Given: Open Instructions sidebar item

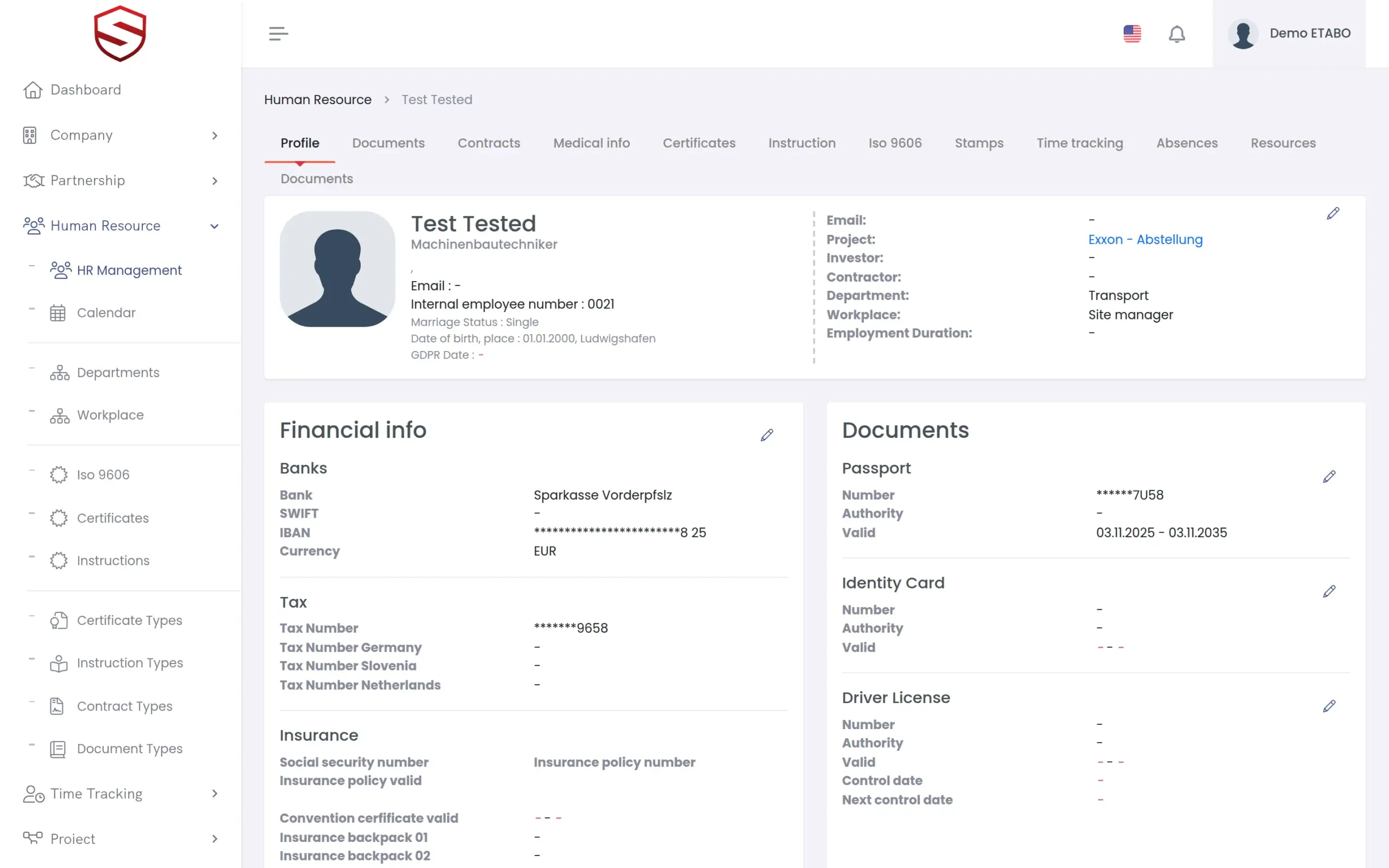Looking at the screenshot, I should click(99, 561).
